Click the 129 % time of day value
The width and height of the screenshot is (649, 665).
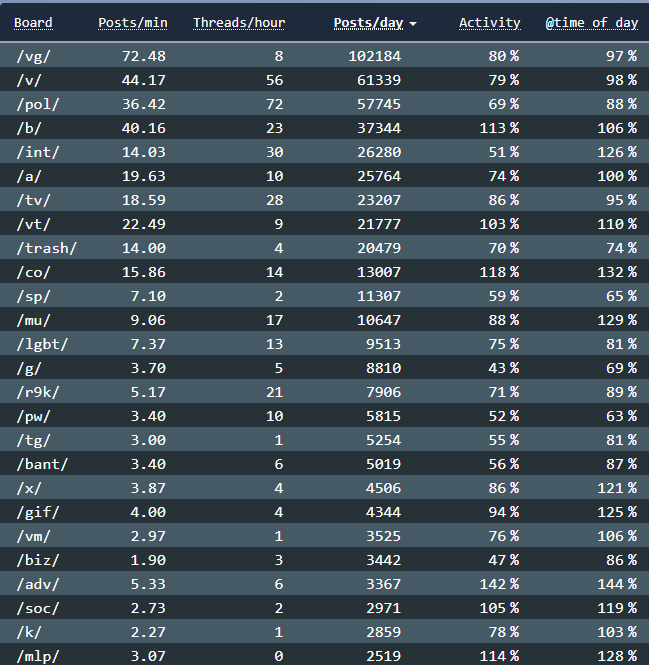point(617,320)
